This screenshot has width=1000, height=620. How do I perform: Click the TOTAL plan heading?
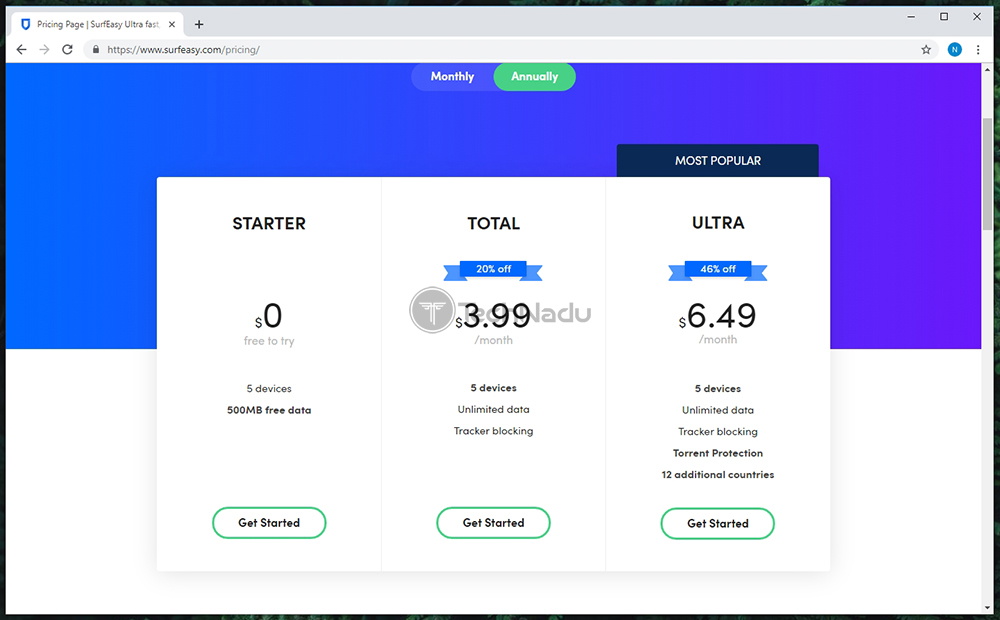(x=494, y=223)
